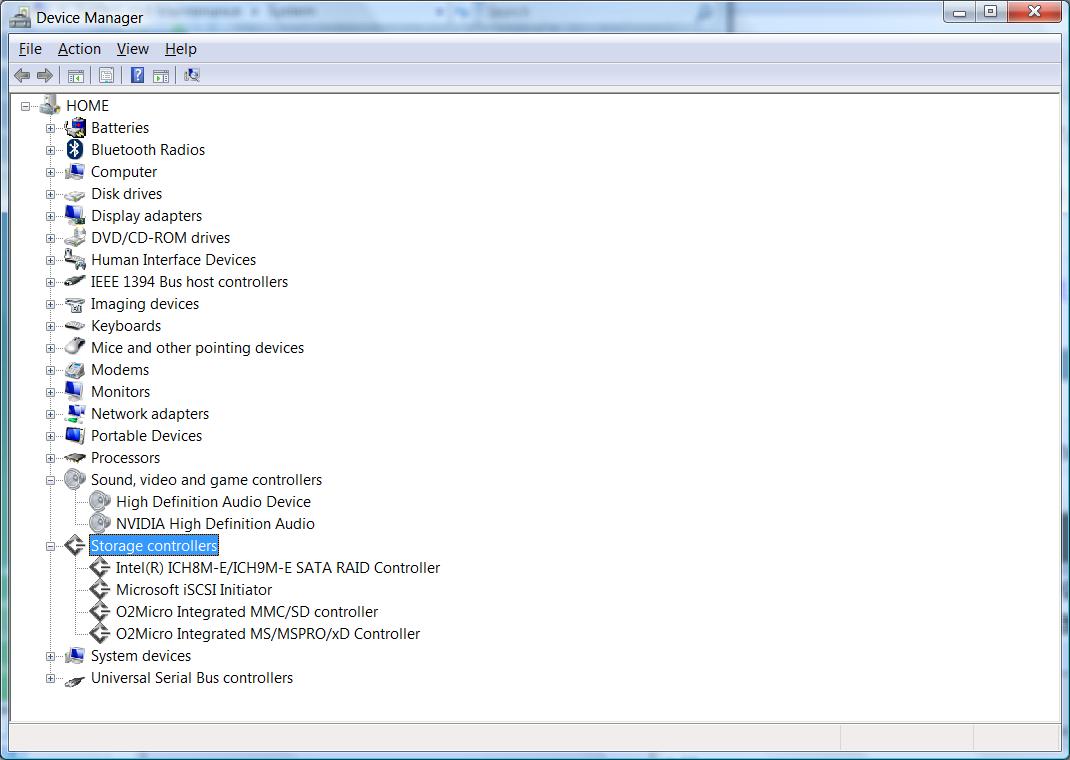Click the Forward arrow in the toolbar
1070x760 pixels.
point(45,75)
